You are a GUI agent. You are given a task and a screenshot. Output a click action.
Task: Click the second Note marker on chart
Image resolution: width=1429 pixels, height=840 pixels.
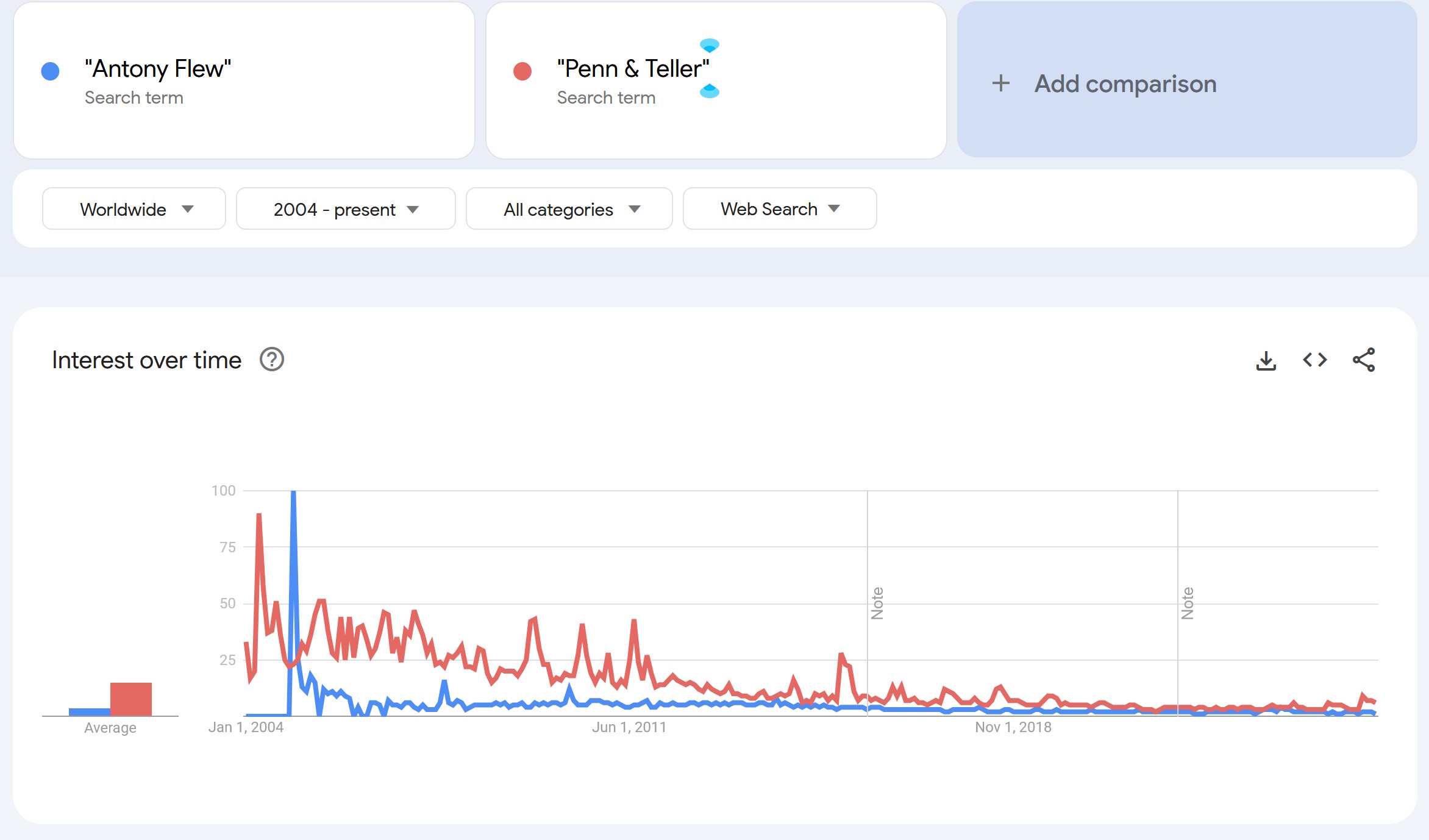pos(1188,603)
